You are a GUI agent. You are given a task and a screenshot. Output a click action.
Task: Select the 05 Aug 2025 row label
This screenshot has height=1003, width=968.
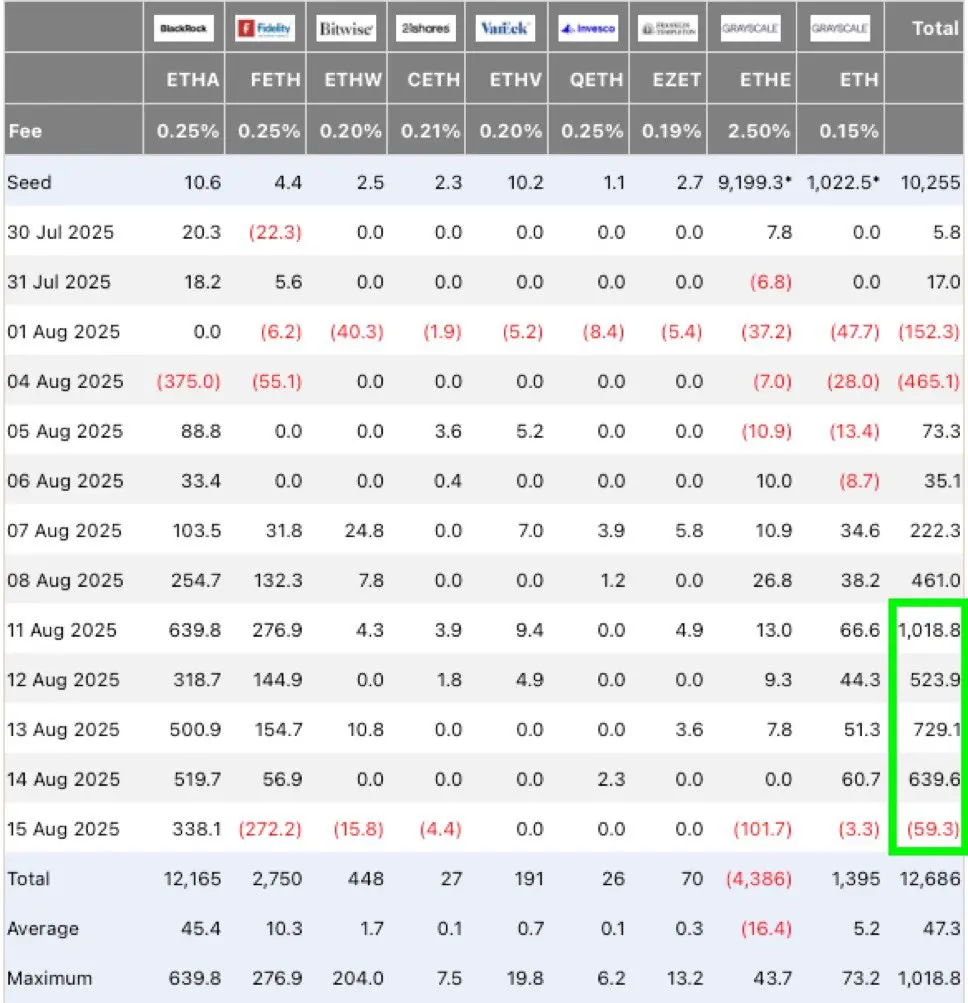[x=65, y=431]
